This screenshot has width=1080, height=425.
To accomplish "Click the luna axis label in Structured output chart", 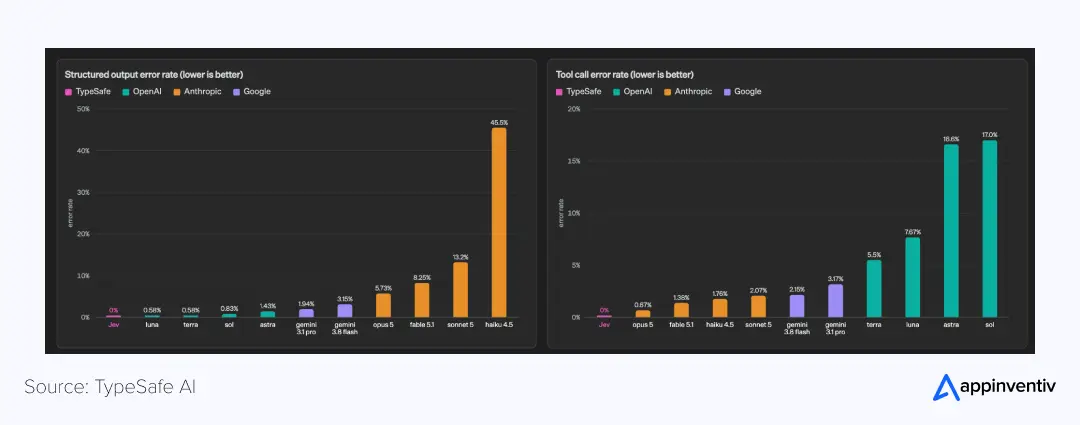I will pyautogui.click(x=152, y=324).
